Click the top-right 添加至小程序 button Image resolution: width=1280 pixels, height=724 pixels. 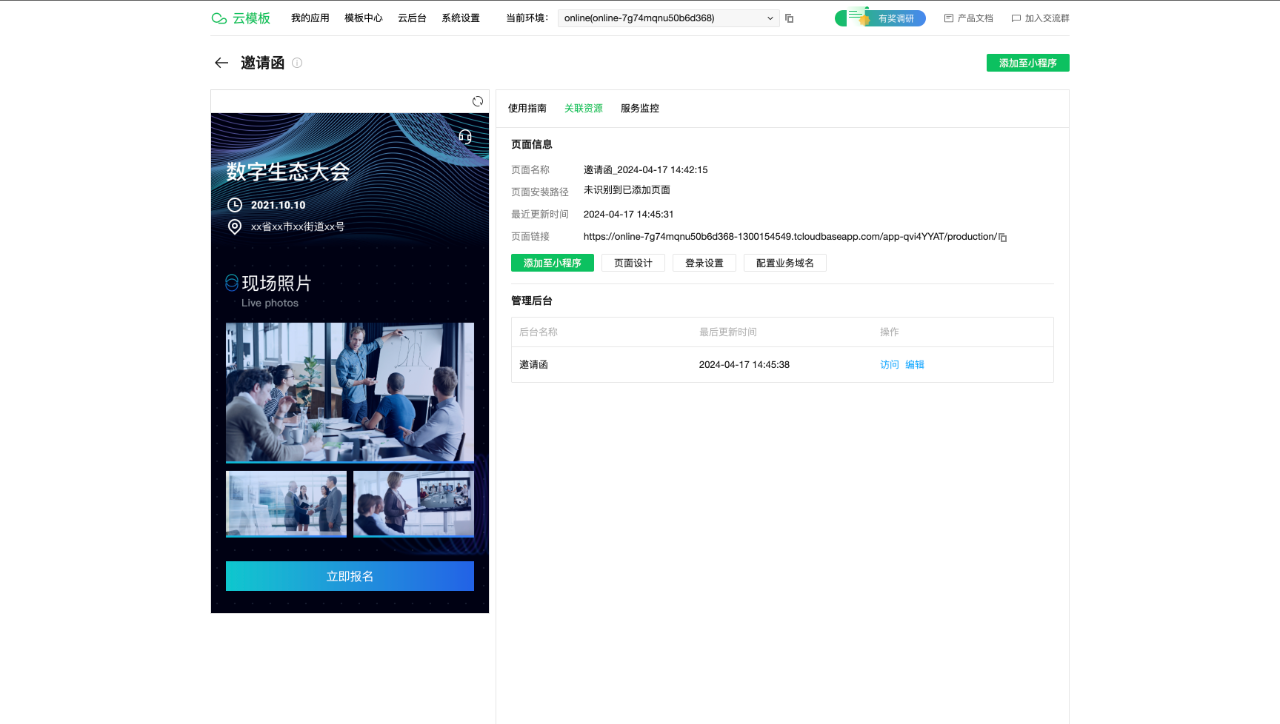(1028, 63)
